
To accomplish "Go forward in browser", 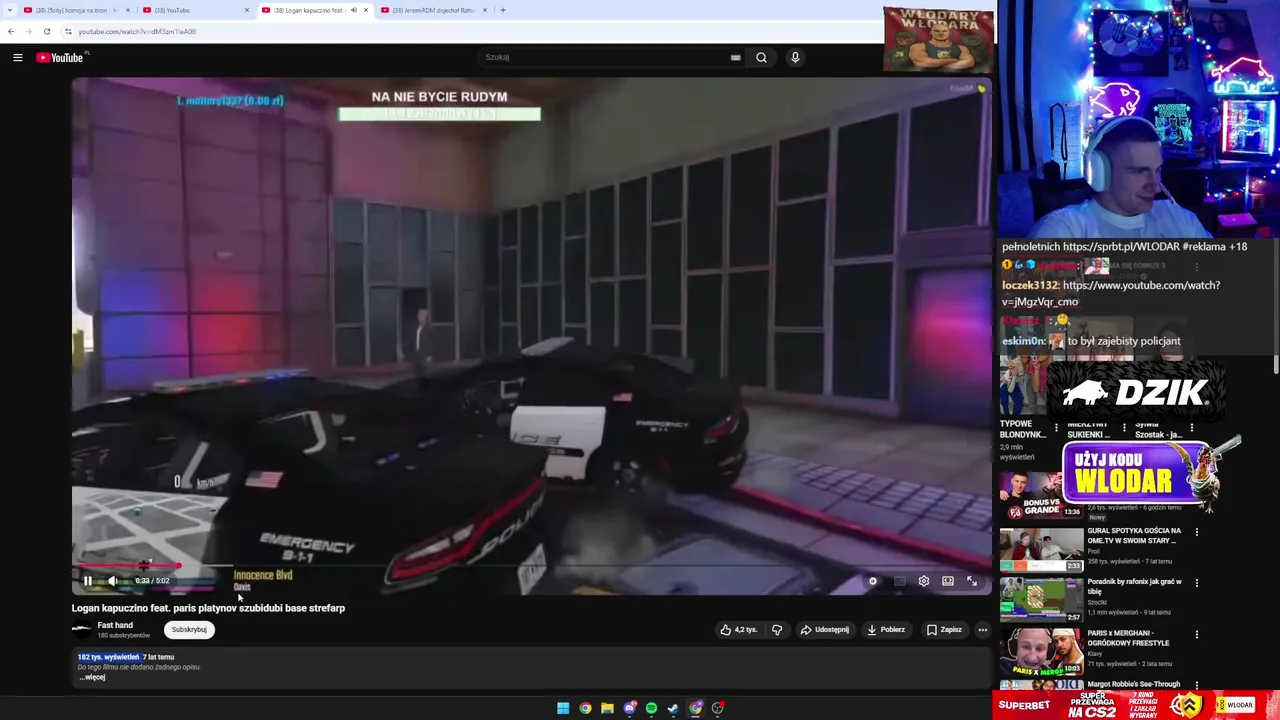I will 28,32.
